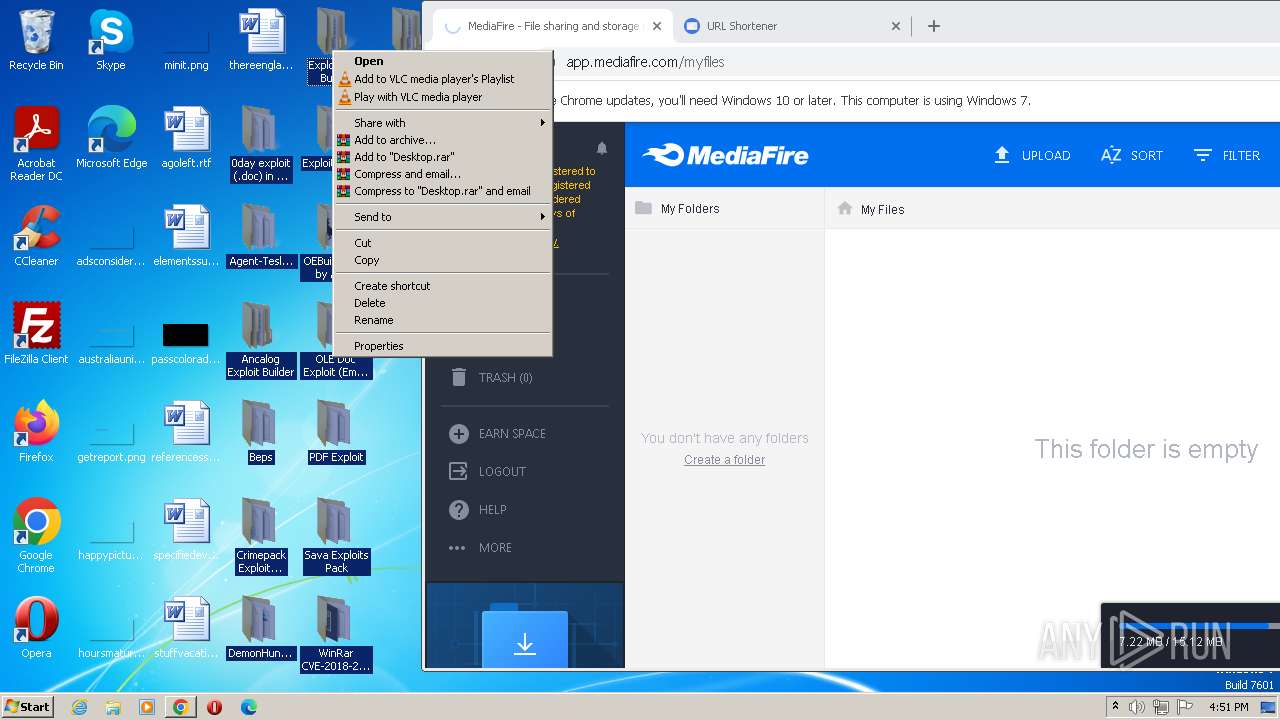
Task: Choose Compress and email... option
Action: click(442, 174)
